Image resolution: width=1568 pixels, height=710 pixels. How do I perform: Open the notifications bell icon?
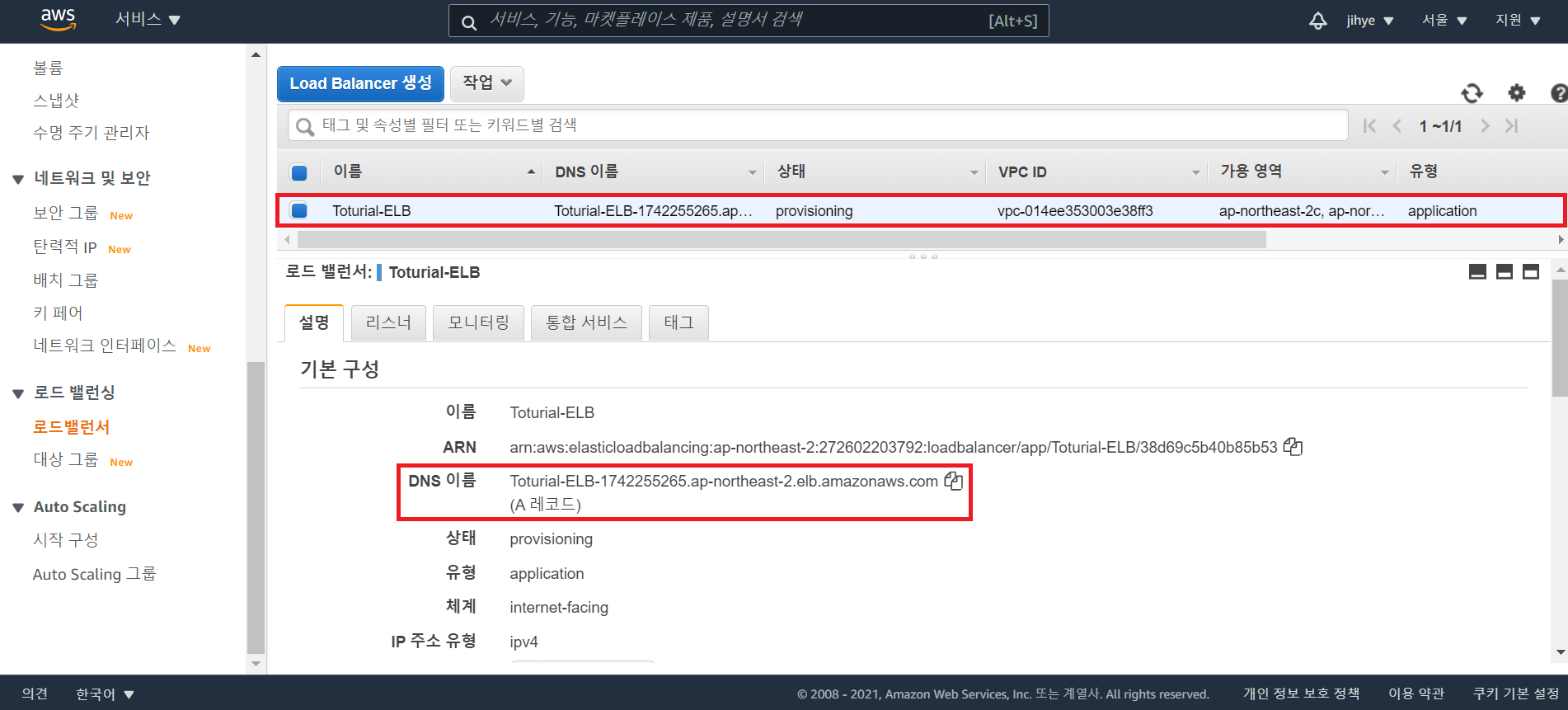coord(1317,21)
